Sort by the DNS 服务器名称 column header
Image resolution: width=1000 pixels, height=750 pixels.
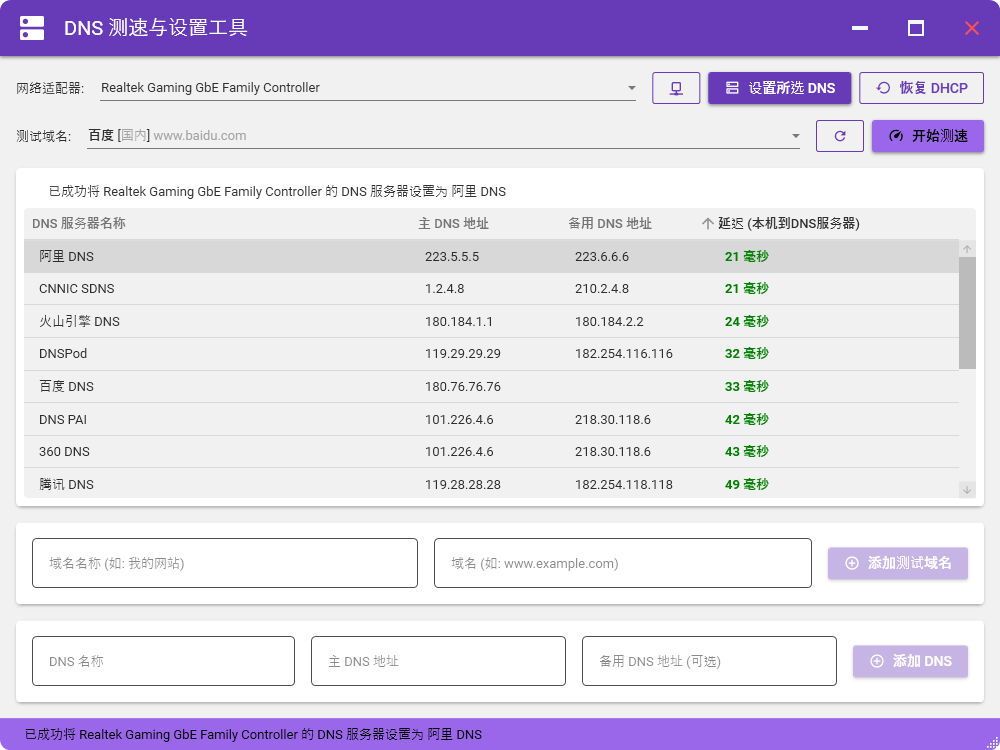tap(78, 223)
